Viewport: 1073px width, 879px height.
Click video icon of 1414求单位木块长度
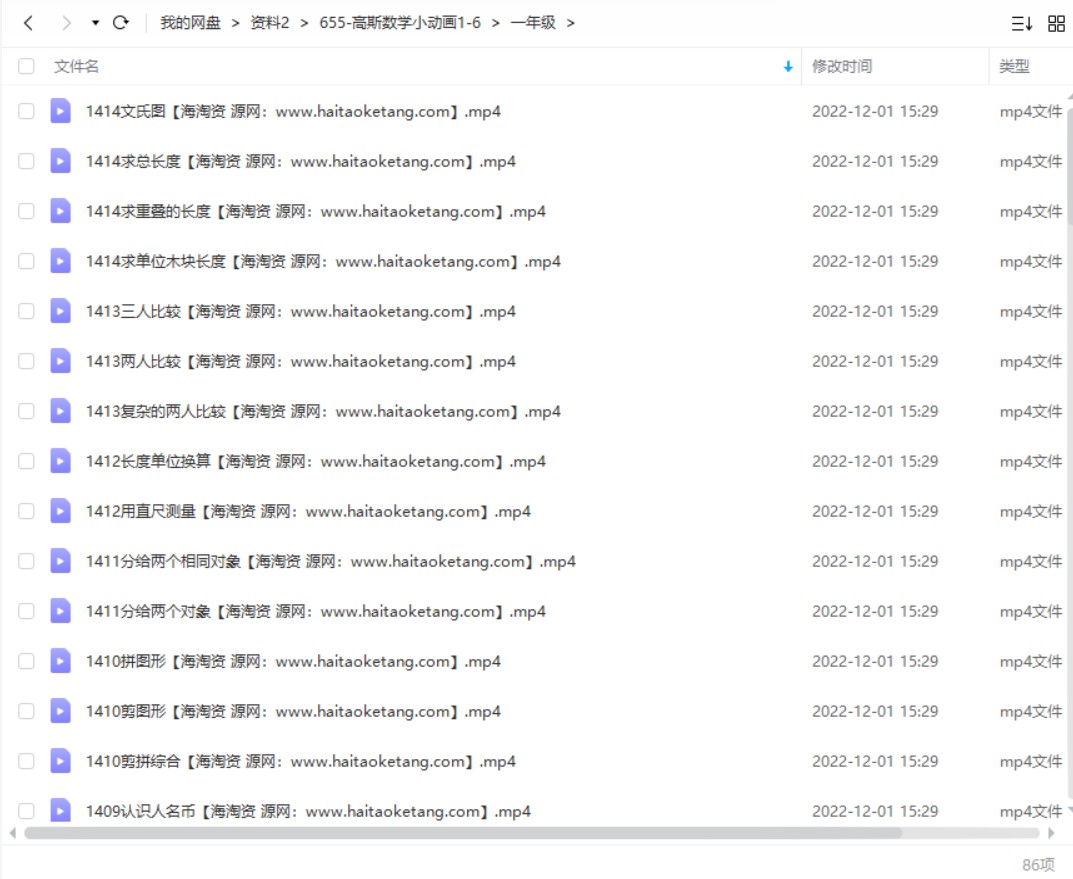[x=60, y=261]
